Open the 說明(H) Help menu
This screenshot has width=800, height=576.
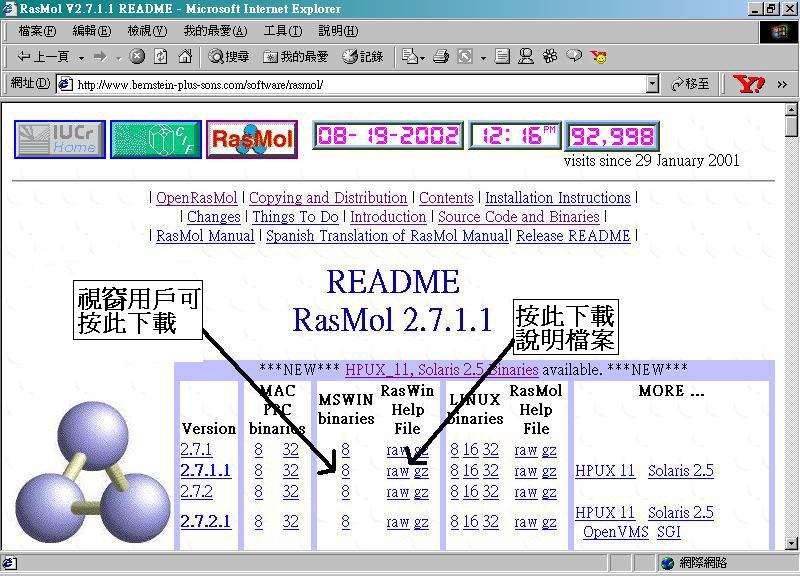pyautogui.click(x=338, y=31)
